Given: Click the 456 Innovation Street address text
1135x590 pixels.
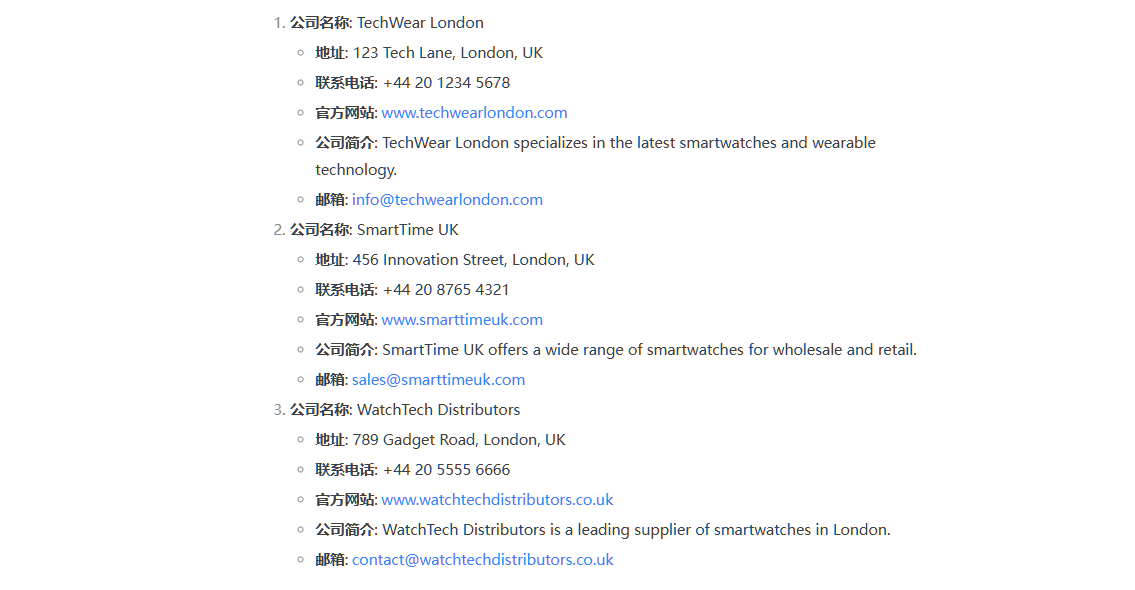Looking at the screenshot, I should pyautogui.click(x=473, y=260).
